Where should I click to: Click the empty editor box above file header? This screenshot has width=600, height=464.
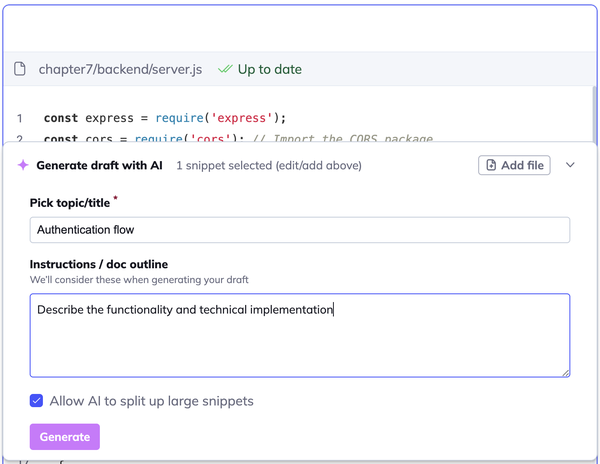click(x=299, y=25)
